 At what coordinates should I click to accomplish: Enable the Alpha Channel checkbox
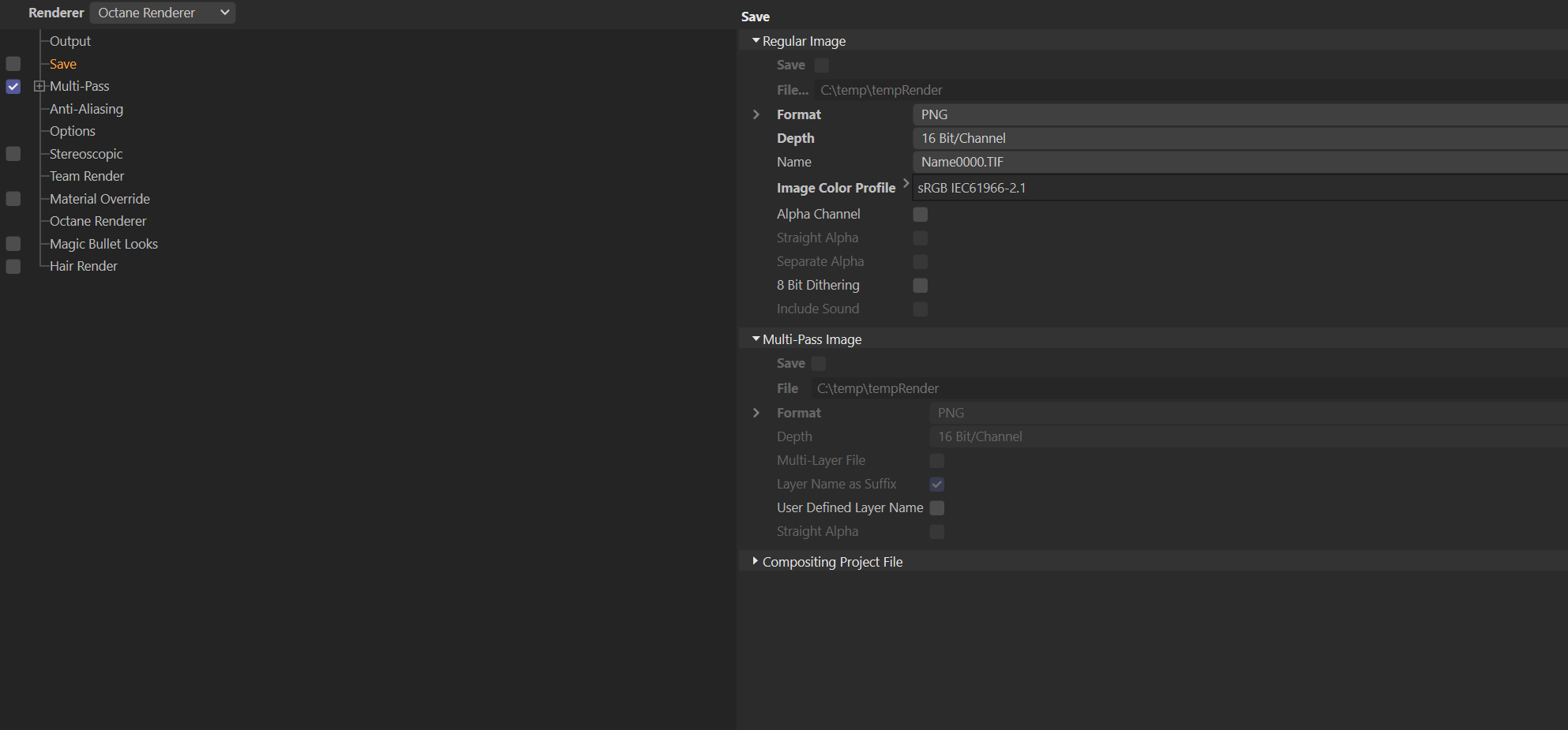921,214
